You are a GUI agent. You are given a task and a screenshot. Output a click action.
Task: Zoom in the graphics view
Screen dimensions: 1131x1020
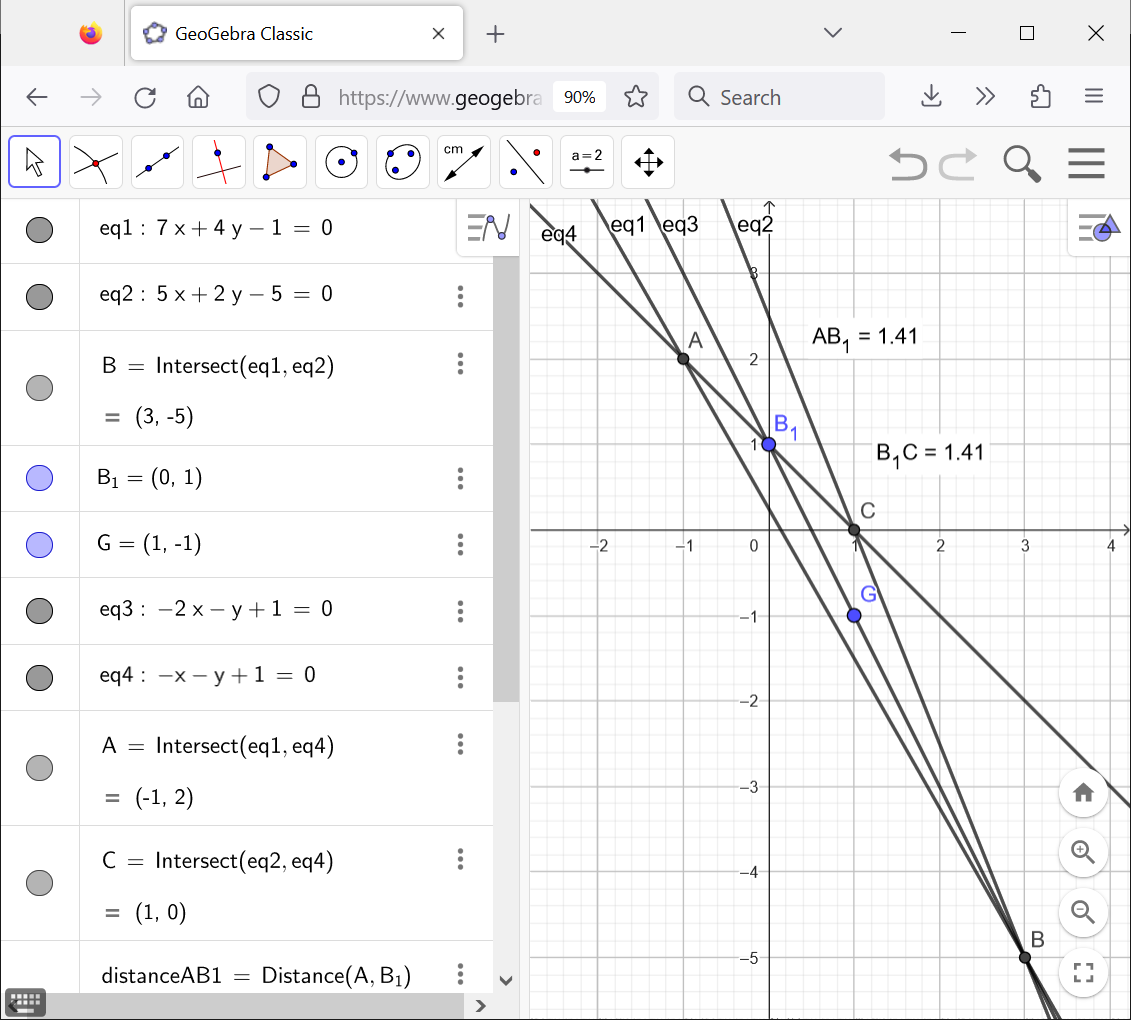[x=1083, y=852]
